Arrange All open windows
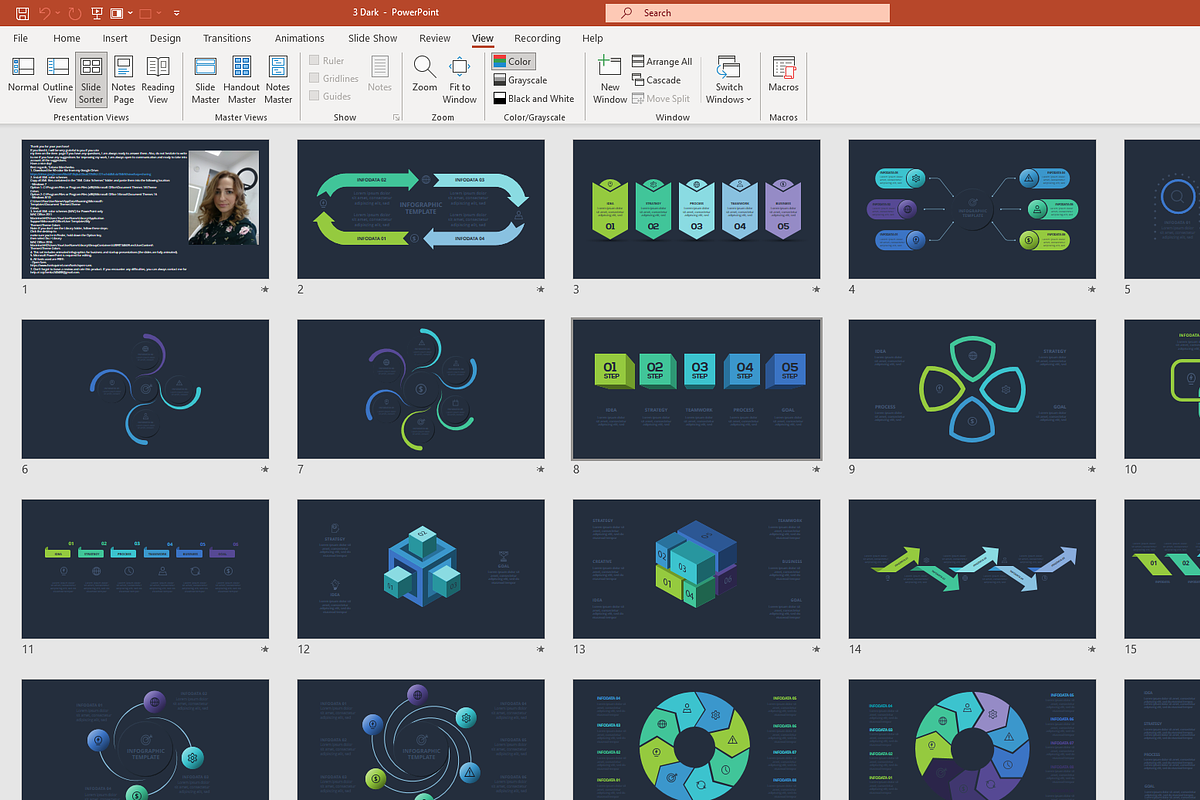This screenshot has width=1200, height=800. pos(662,61)
